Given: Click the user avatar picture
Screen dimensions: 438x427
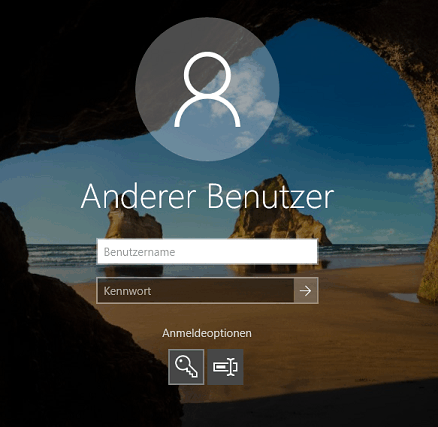Looking at the screenshot, I should tap(207, 89).
